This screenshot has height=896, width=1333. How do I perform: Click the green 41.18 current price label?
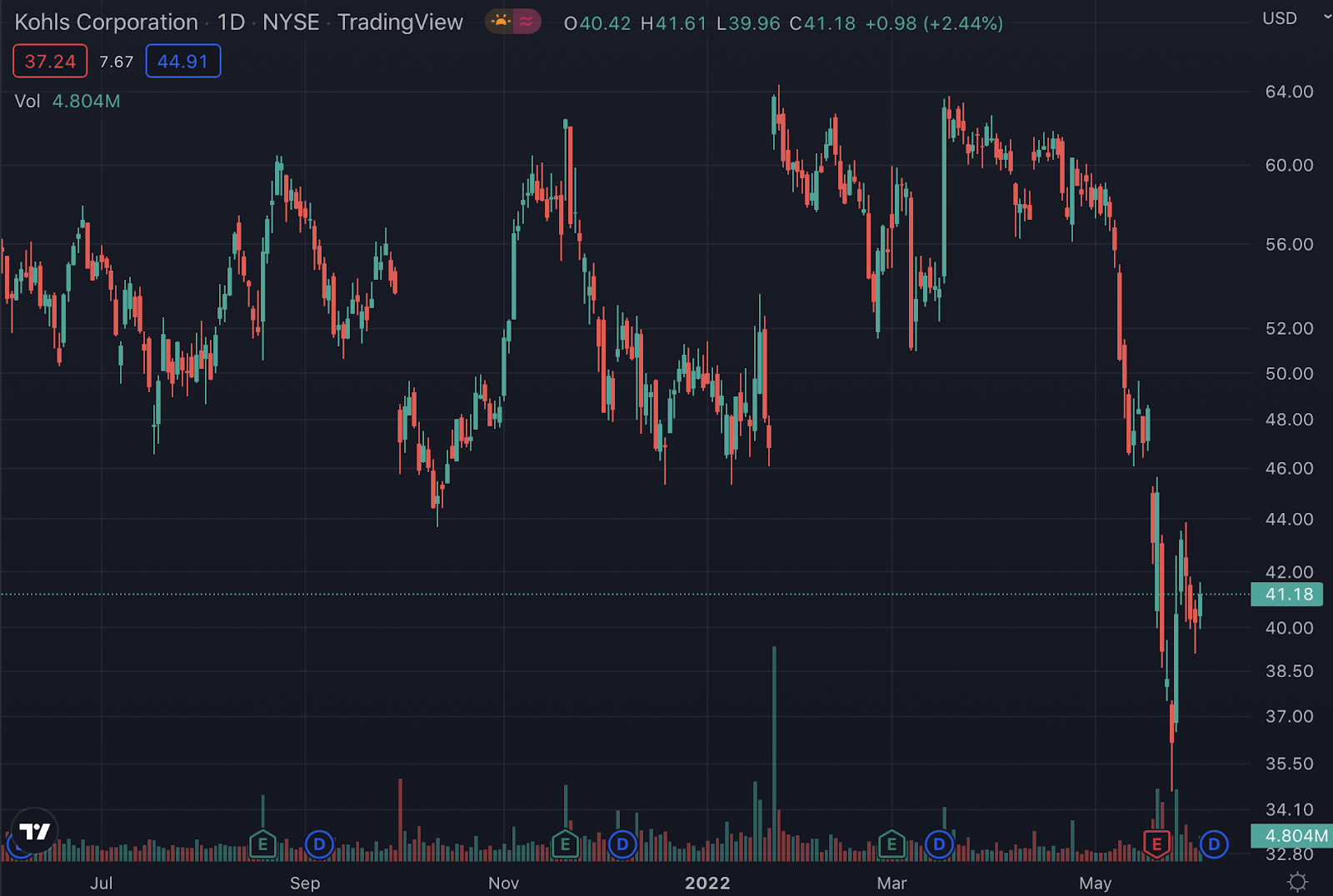point(1287,595)
